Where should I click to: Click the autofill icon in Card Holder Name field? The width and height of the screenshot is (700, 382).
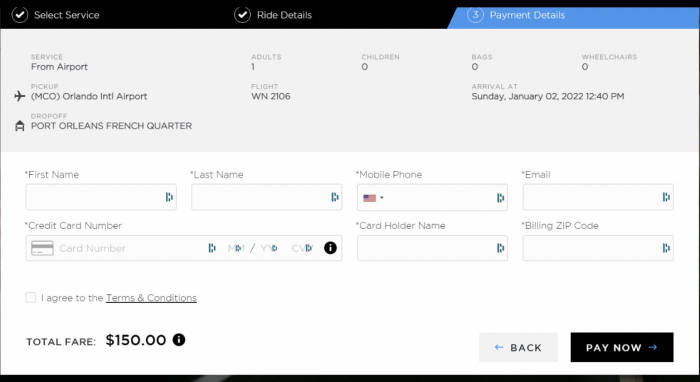pos(500,248)
